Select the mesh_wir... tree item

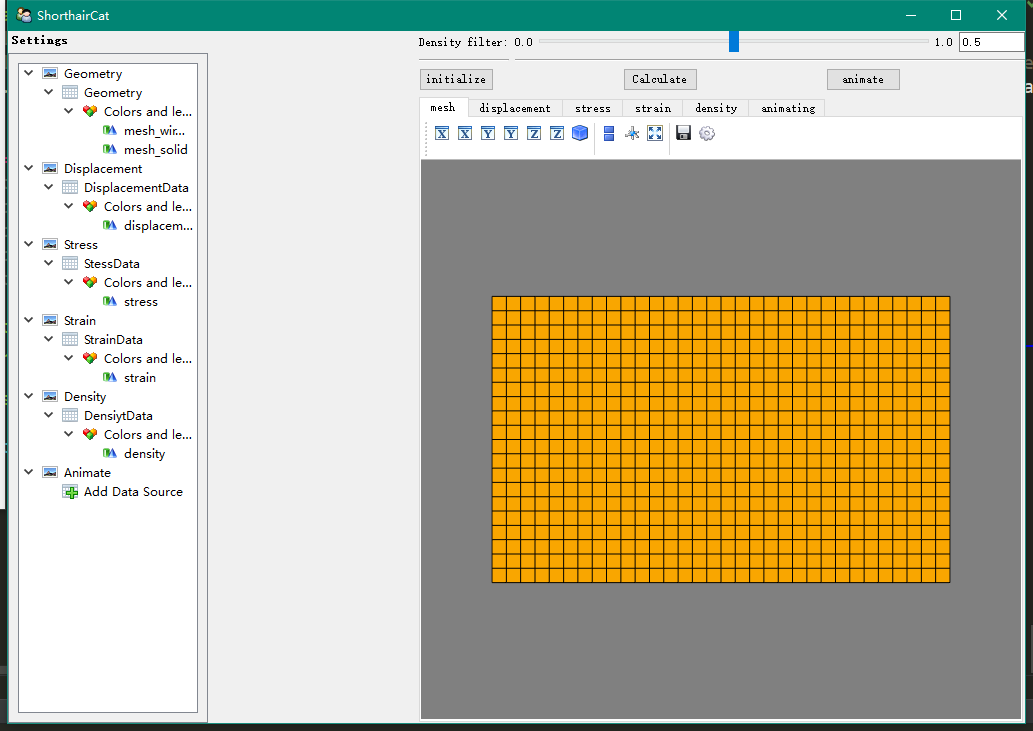[x=154, y=130]
